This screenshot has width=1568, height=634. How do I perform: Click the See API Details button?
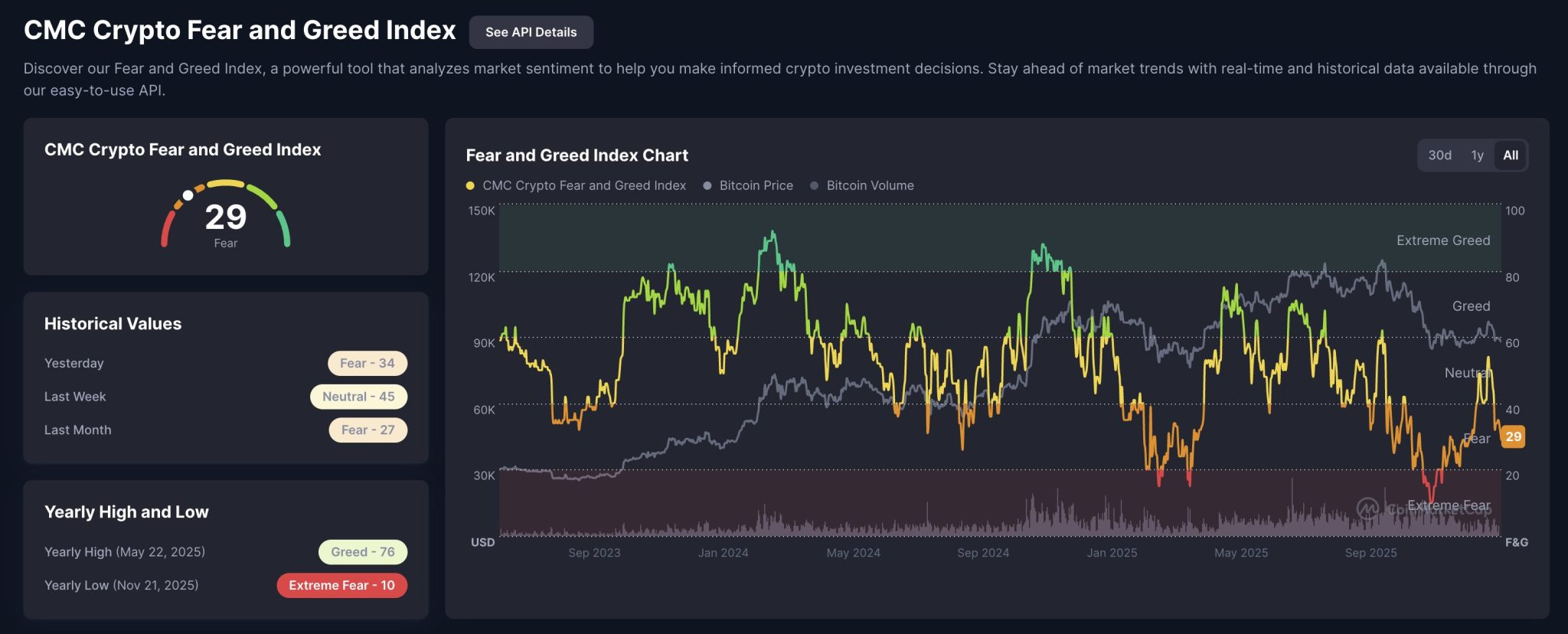(531, 32)
